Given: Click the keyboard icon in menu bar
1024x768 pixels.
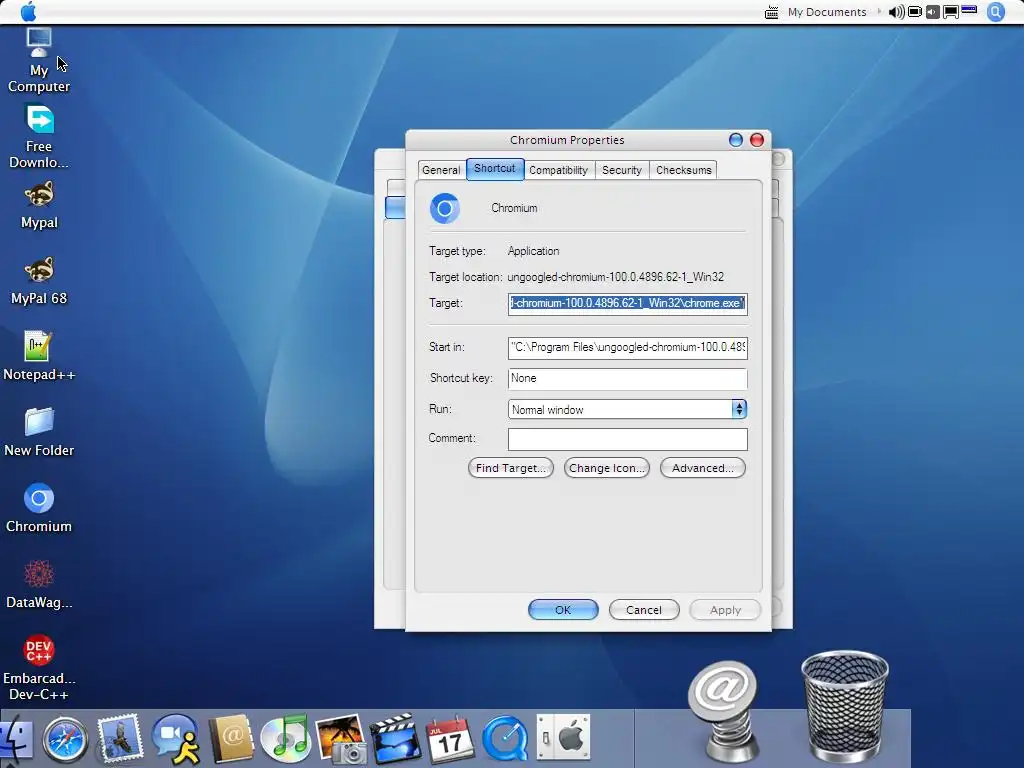Looking at the screenshot, I should [771, 12].
